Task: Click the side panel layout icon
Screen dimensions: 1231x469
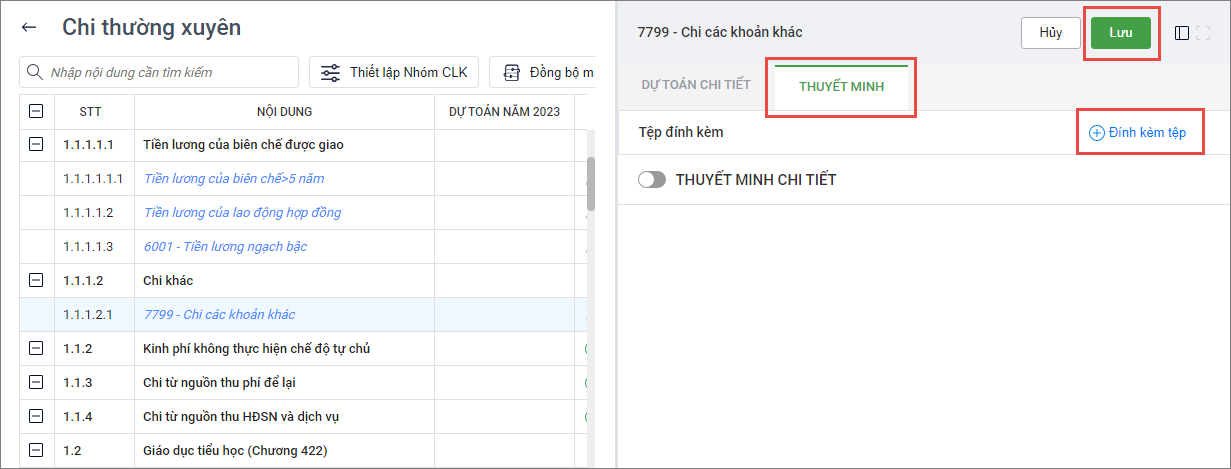Action: pyautogui.click(x=1182, y=33)
